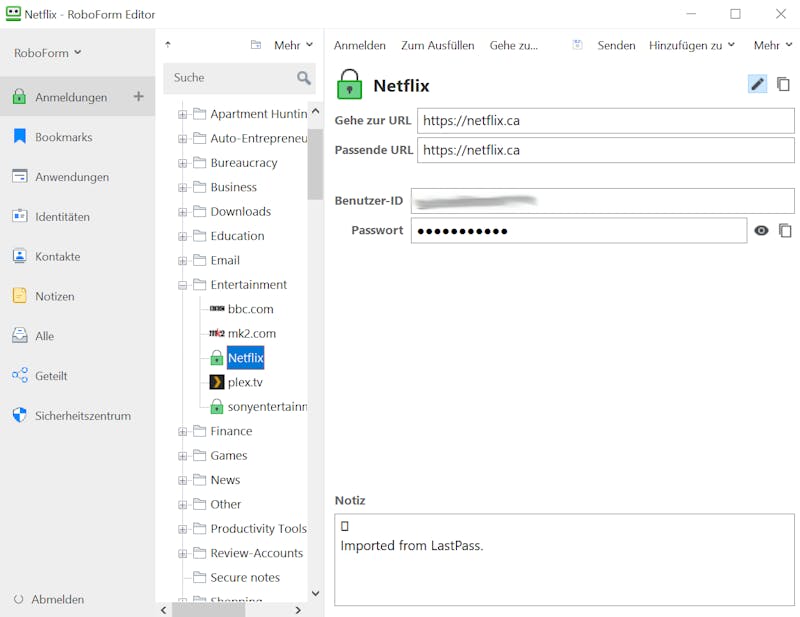This screenshot has width=800, height=617.
Task: Click the up arrow navigation icon
Action: click(168, 44)
